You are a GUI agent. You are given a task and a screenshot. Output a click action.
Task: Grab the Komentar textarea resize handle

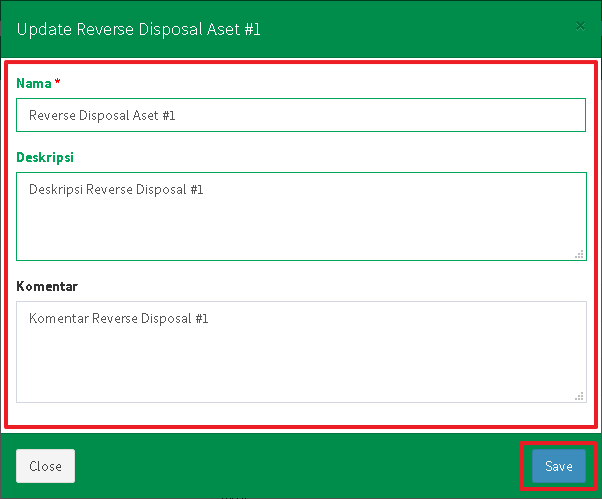[579, 396]
